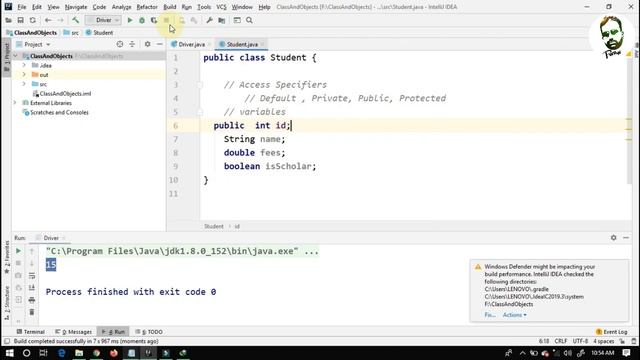Open the Messages tool window
640x360 pixels.
(74, 332)
